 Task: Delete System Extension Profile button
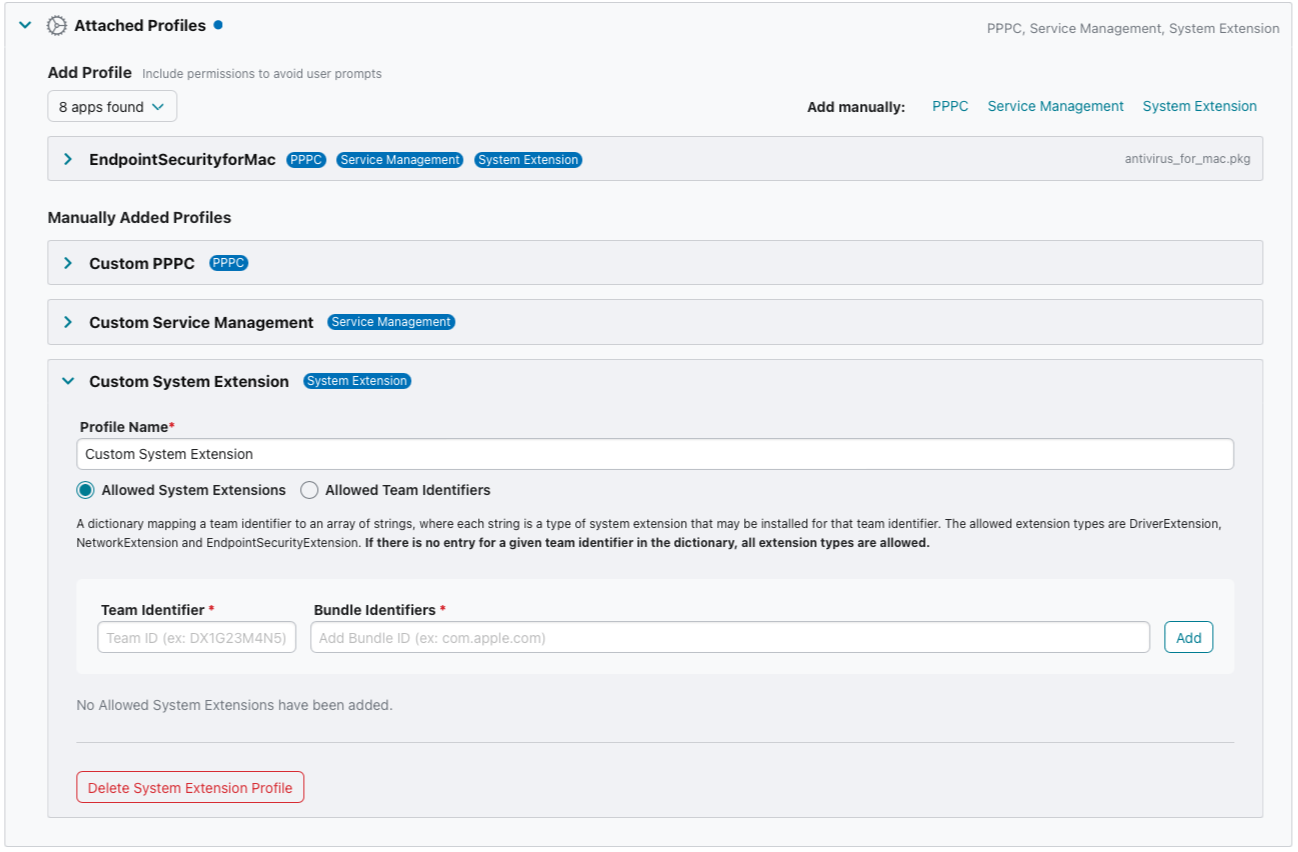point(190,788)
